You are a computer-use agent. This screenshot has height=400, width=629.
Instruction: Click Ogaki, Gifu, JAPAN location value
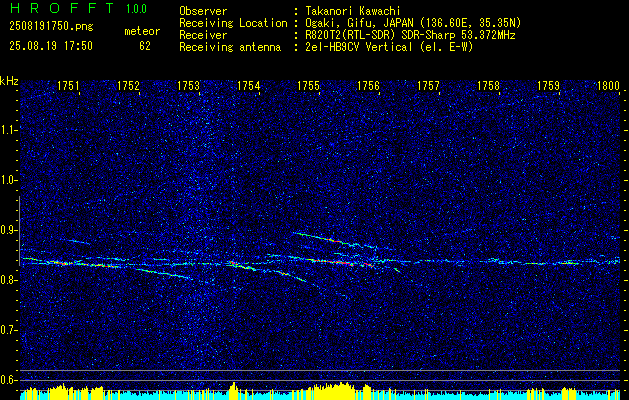pyautogui.click(x=413, y=23)
